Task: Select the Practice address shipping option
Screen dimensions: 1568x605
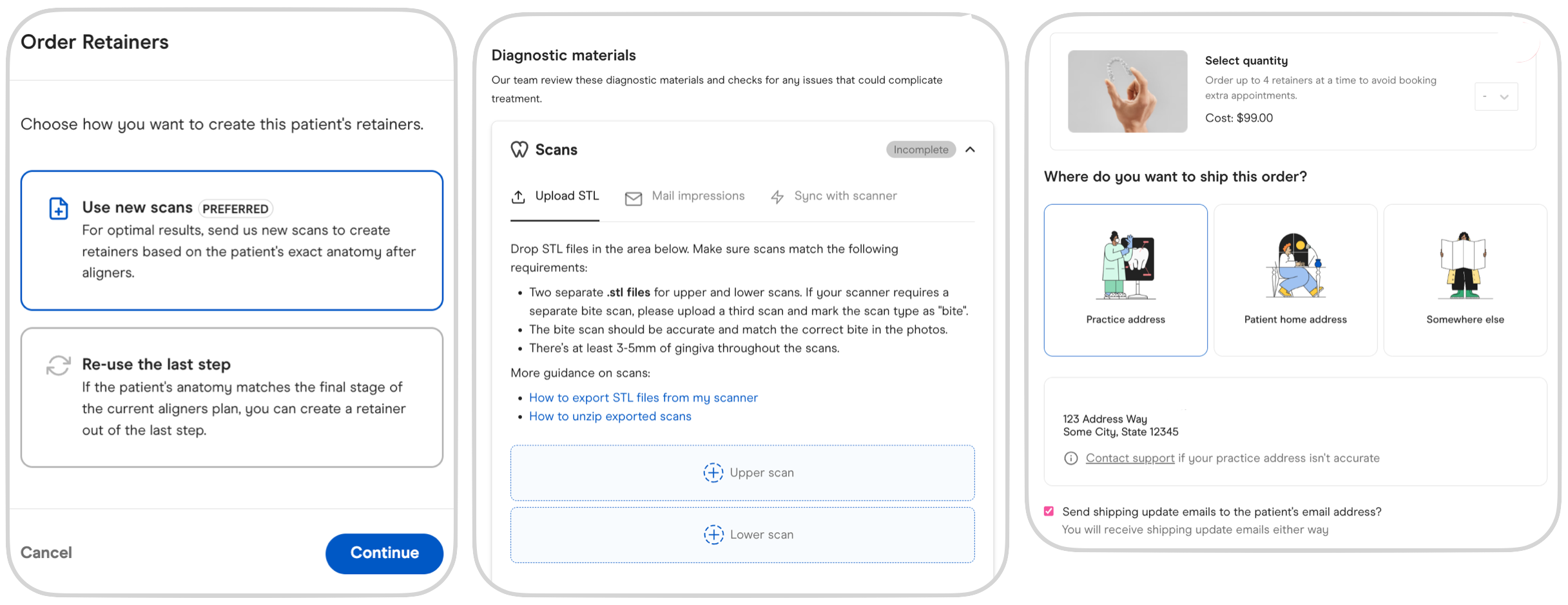Action: tap(1125, 280)
